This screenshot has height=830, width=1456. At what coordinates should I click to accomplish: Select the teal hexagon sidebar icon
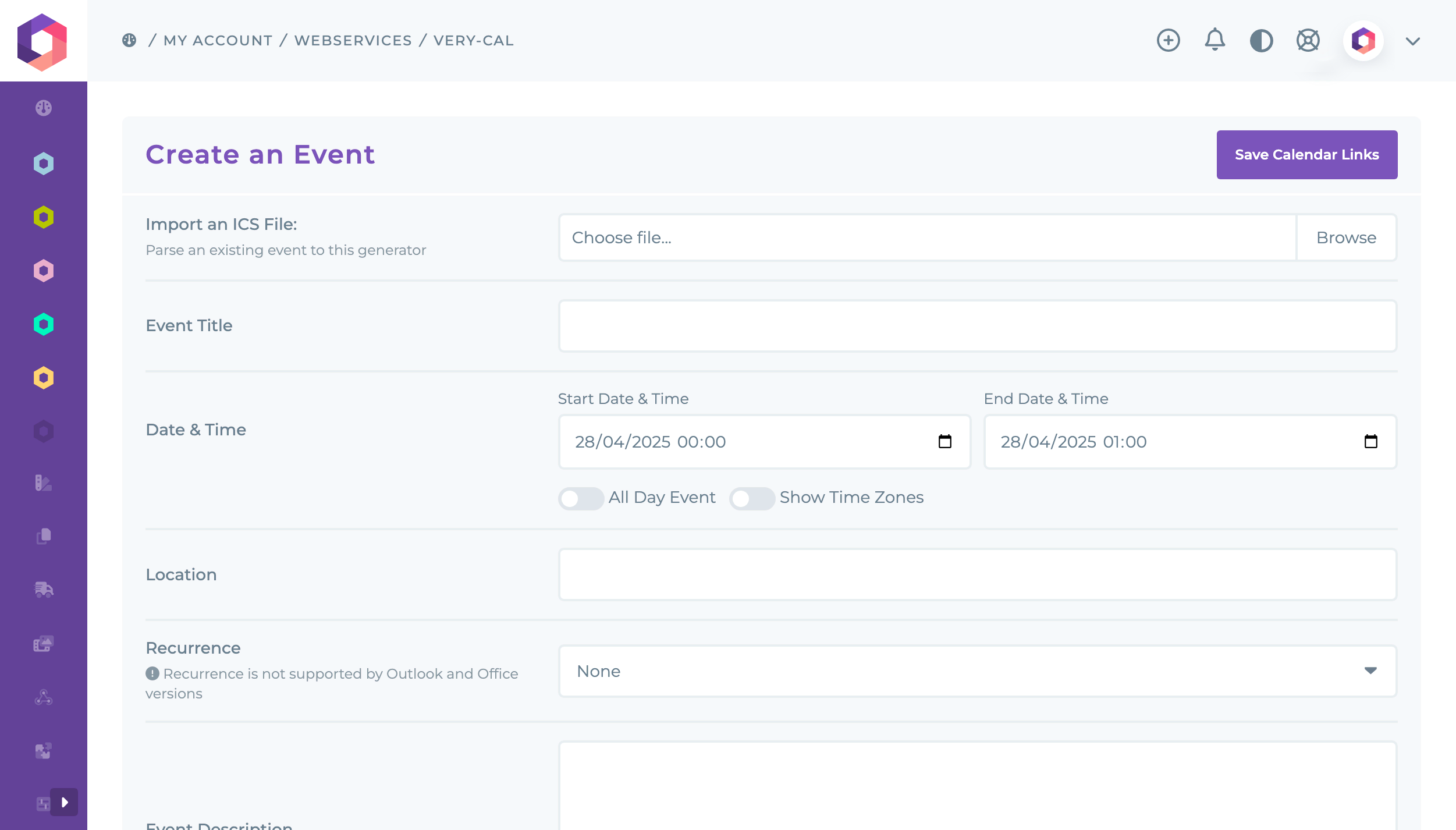44,324
